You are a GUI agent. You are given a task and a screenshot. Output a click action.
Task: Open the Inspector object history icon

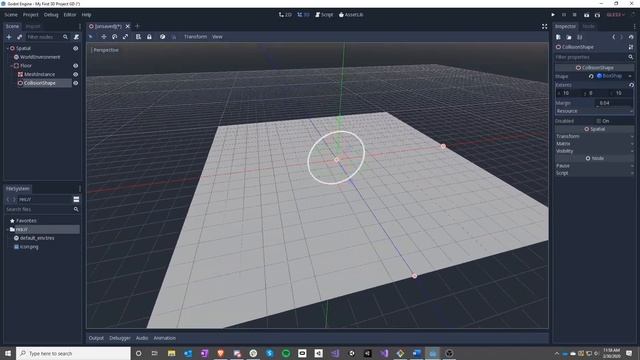pos(631,37)
